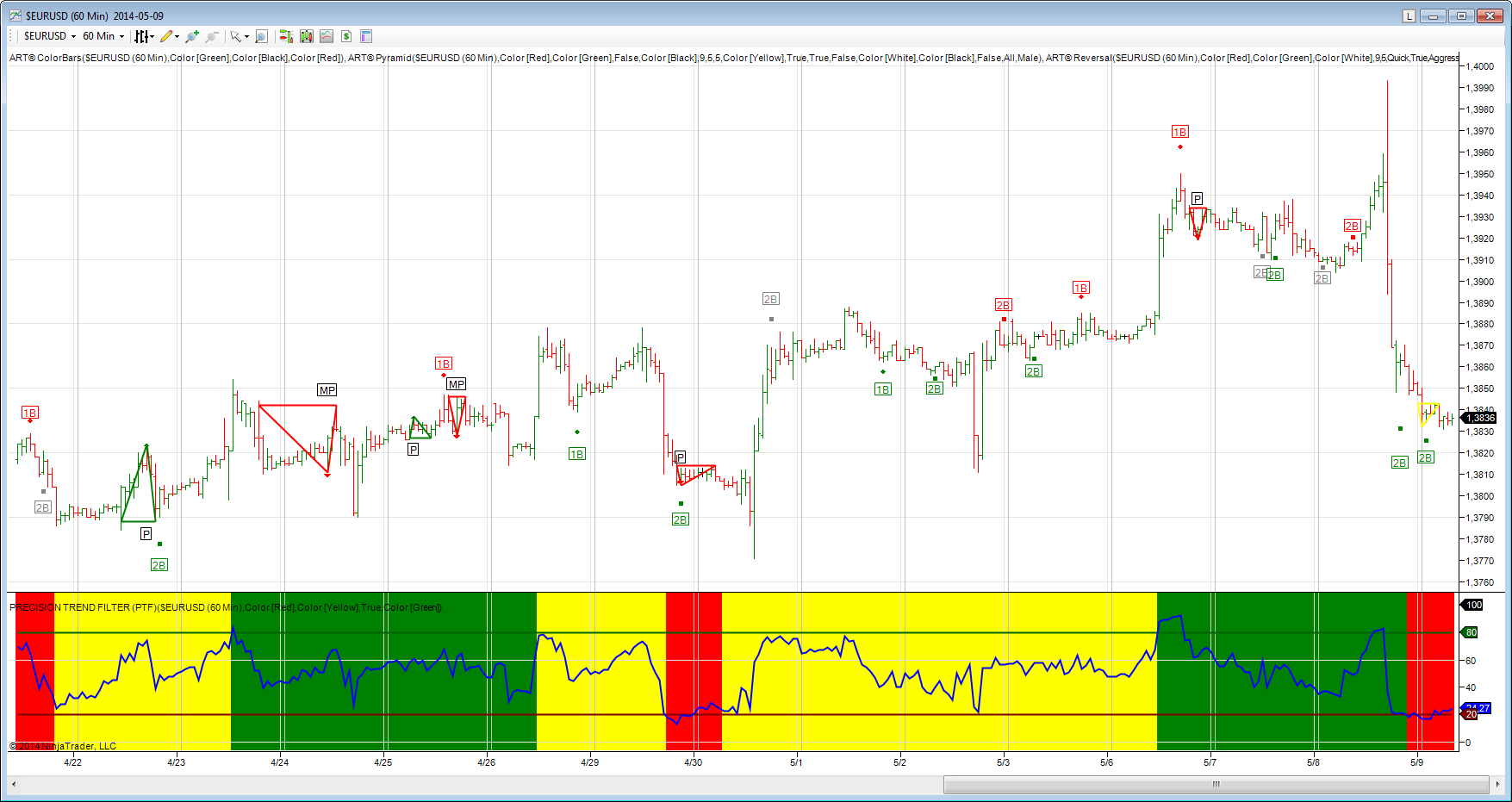Image resolution: width=1512 pixels, height=802 pixels.
Task: Activate the zoom frame tool
Action: [262, 36]
